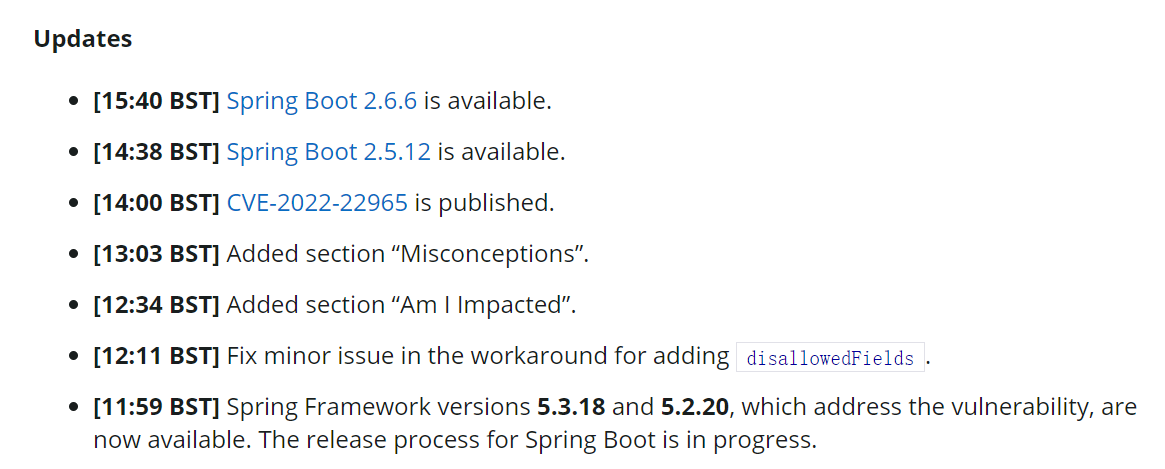Click the bold 5.2.20 version text
Viewport: 1165px width, 469px height.
click(695, 407)
